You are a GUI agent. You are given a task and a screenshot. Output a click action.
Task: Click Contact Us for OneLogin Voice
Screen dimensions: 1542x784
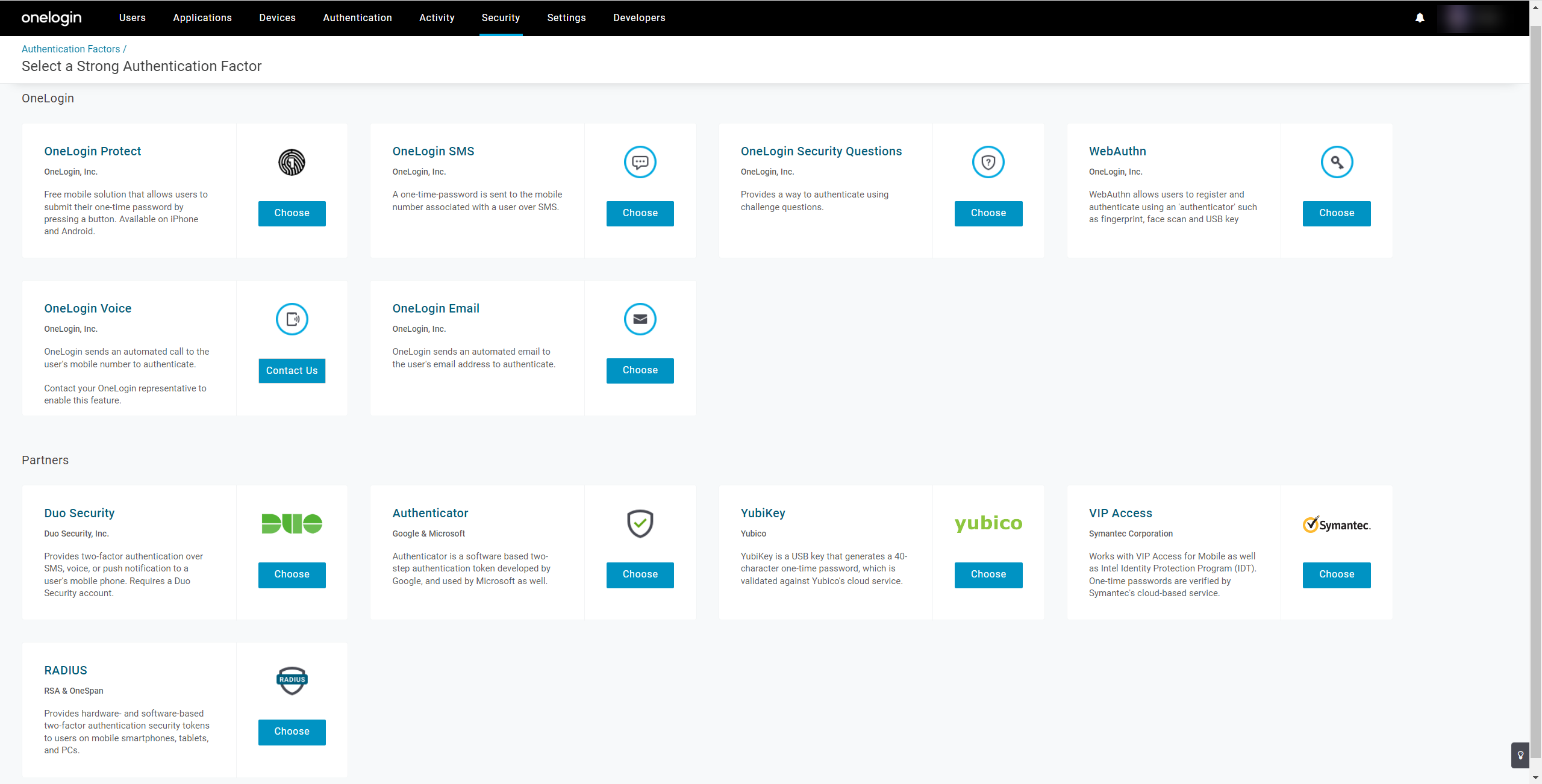point(292,371)
